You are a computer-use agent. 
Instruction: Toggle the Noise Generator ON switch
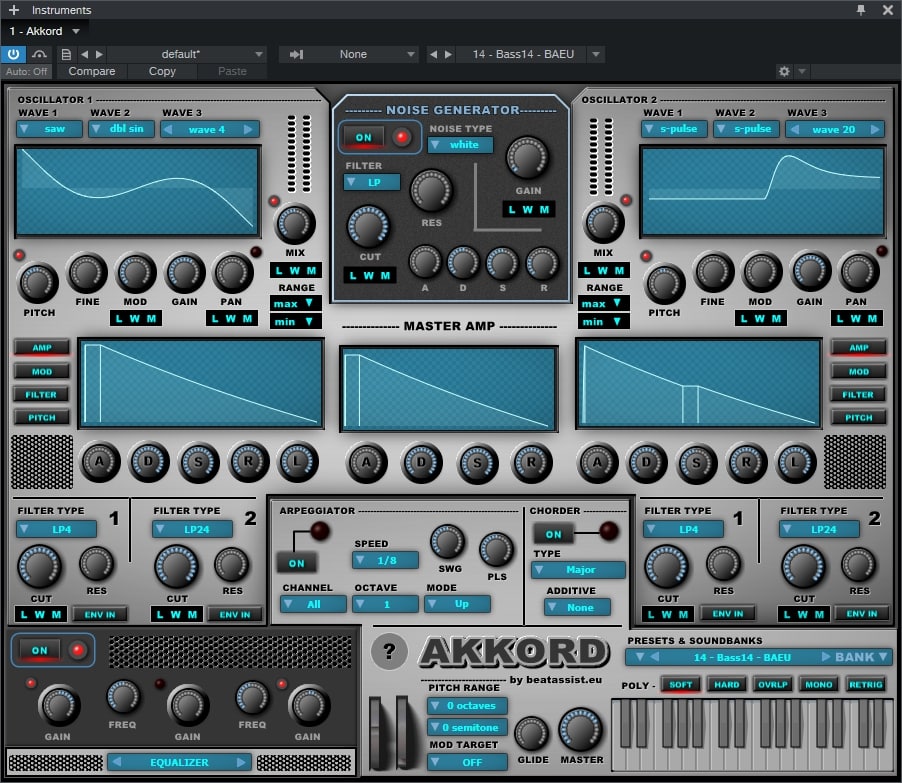coord(363,138)
